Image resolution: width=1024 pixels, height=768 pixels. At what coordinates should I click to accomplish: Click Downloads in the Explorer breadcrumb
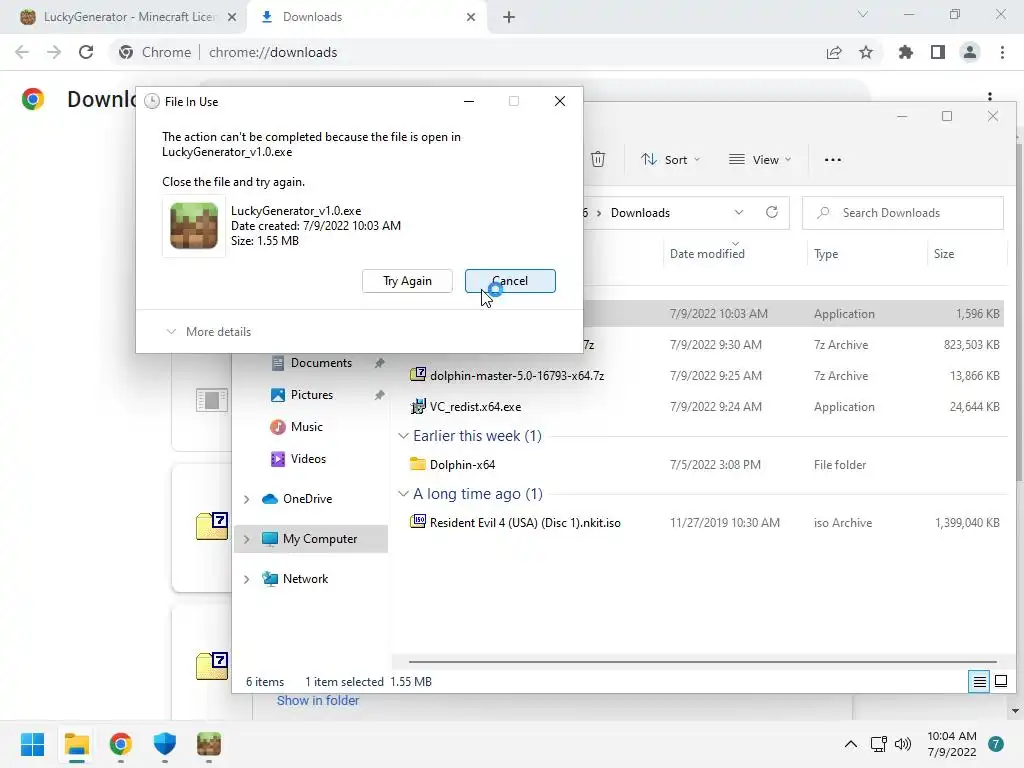[x=640, y=213]
